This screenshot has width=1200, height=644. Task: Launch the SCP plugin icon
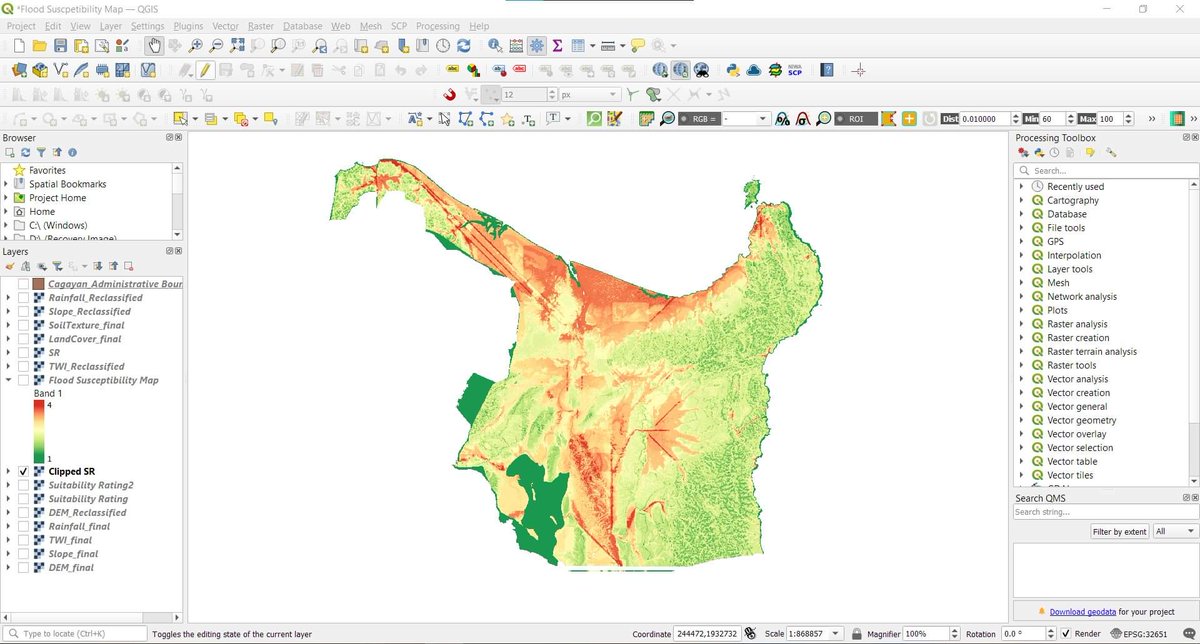[795, 70]
